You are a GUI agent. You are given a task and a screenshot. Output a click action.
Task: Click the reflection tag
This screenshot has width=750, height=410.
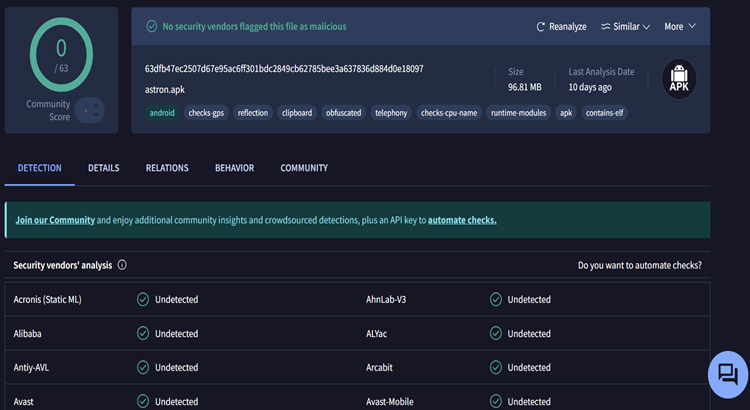[253, 113]
